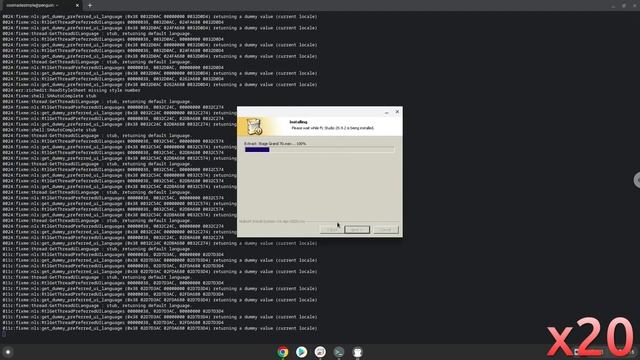Click the Back button in installer
This screenshot has width=640, height=360.
tap(332, 230)
